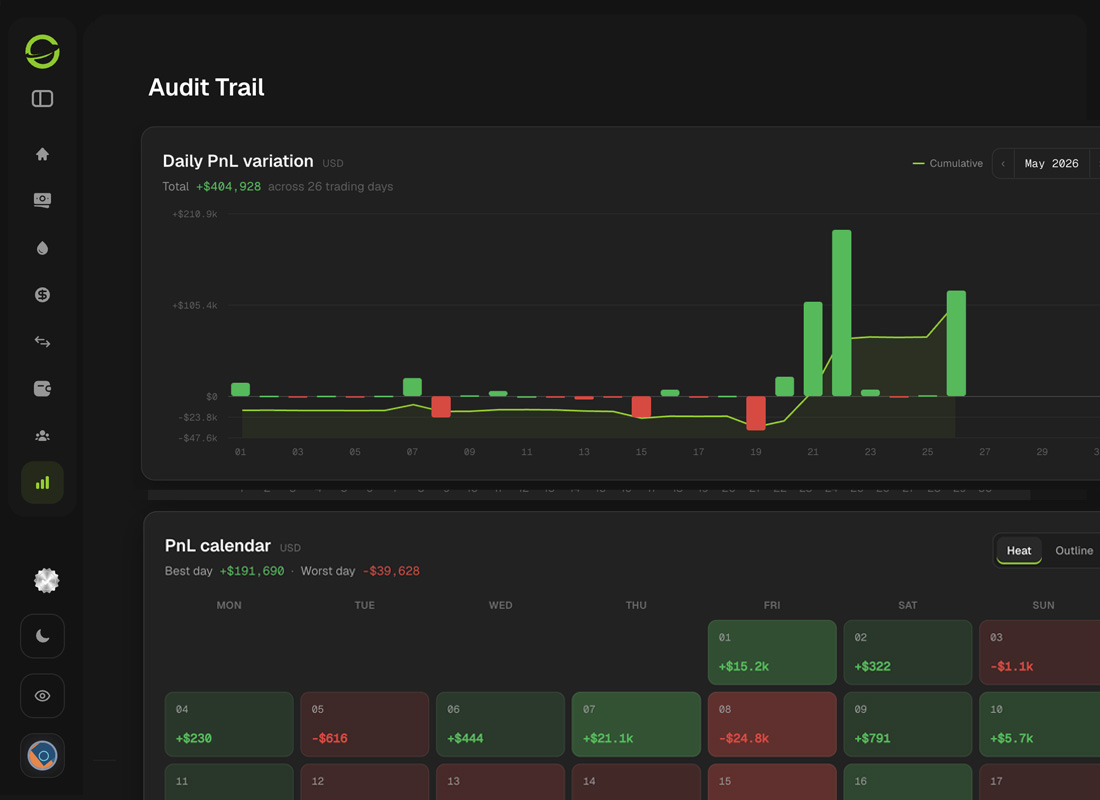Open the wallet sidebar icon
Viewport: 1100px width, 800px height.
coord(42,388)
